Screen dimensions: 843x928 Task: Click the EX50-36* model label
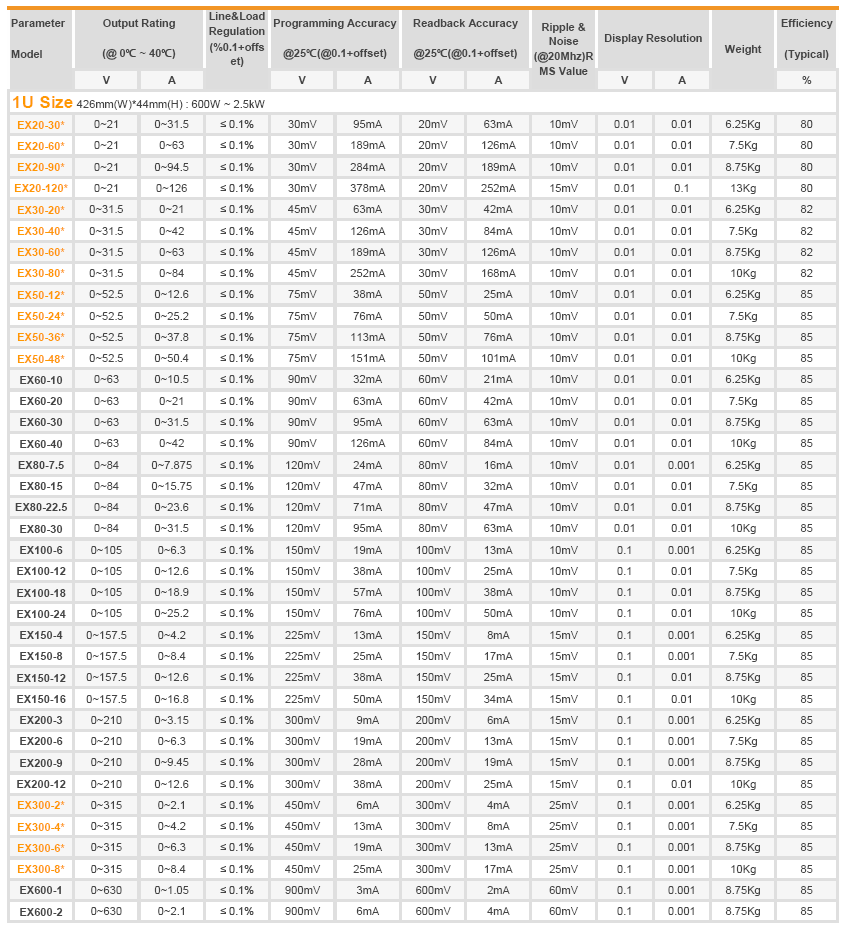coord(41,337)
